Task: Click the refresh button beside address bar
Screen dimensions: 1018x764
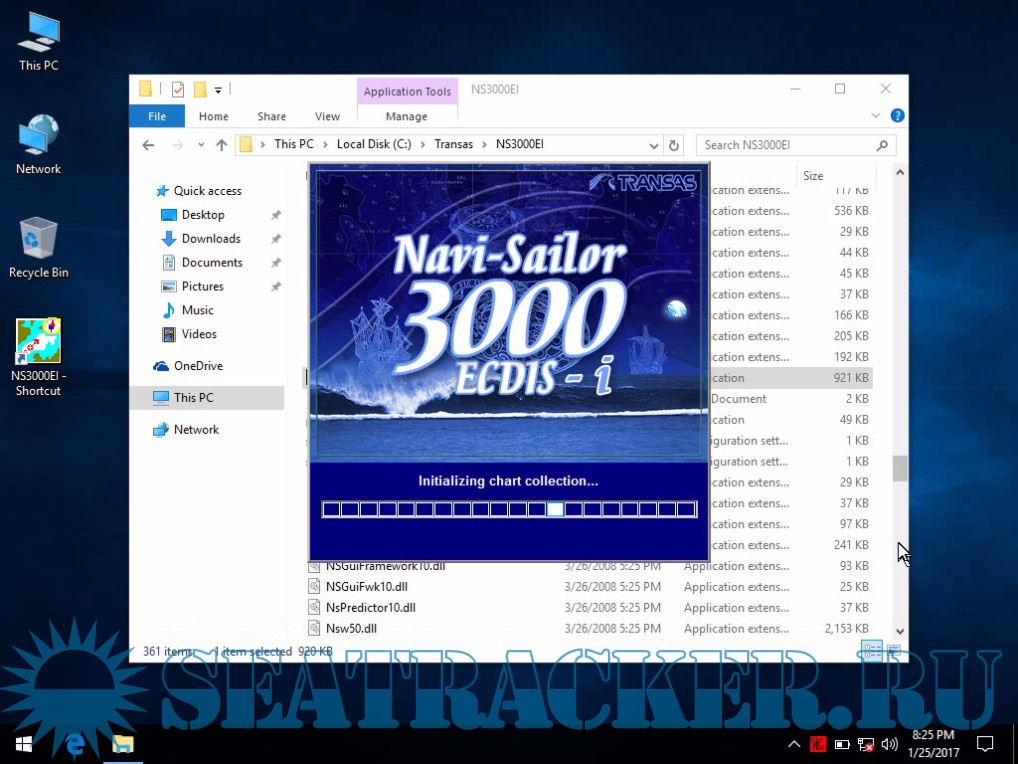Action: coord(675,145)
